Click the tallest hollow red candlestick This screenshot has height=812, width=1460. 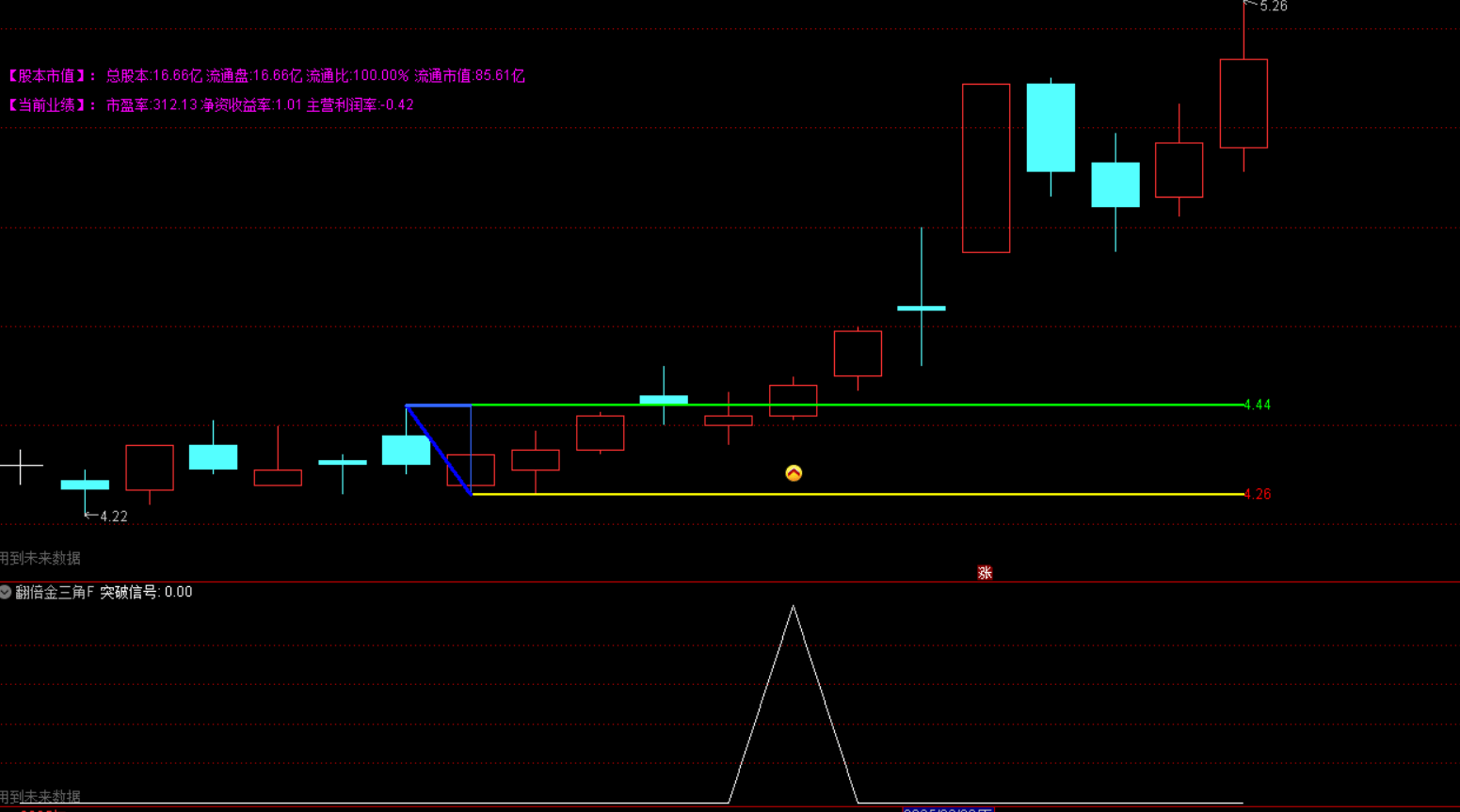[x=986, y=168]
